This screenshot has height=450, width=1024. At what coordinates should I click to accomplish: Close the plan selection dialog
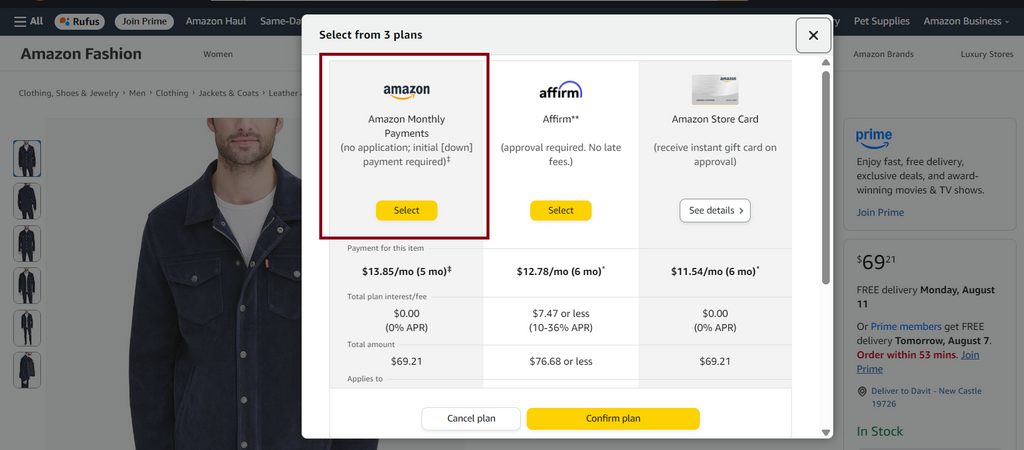coord(813,35)
